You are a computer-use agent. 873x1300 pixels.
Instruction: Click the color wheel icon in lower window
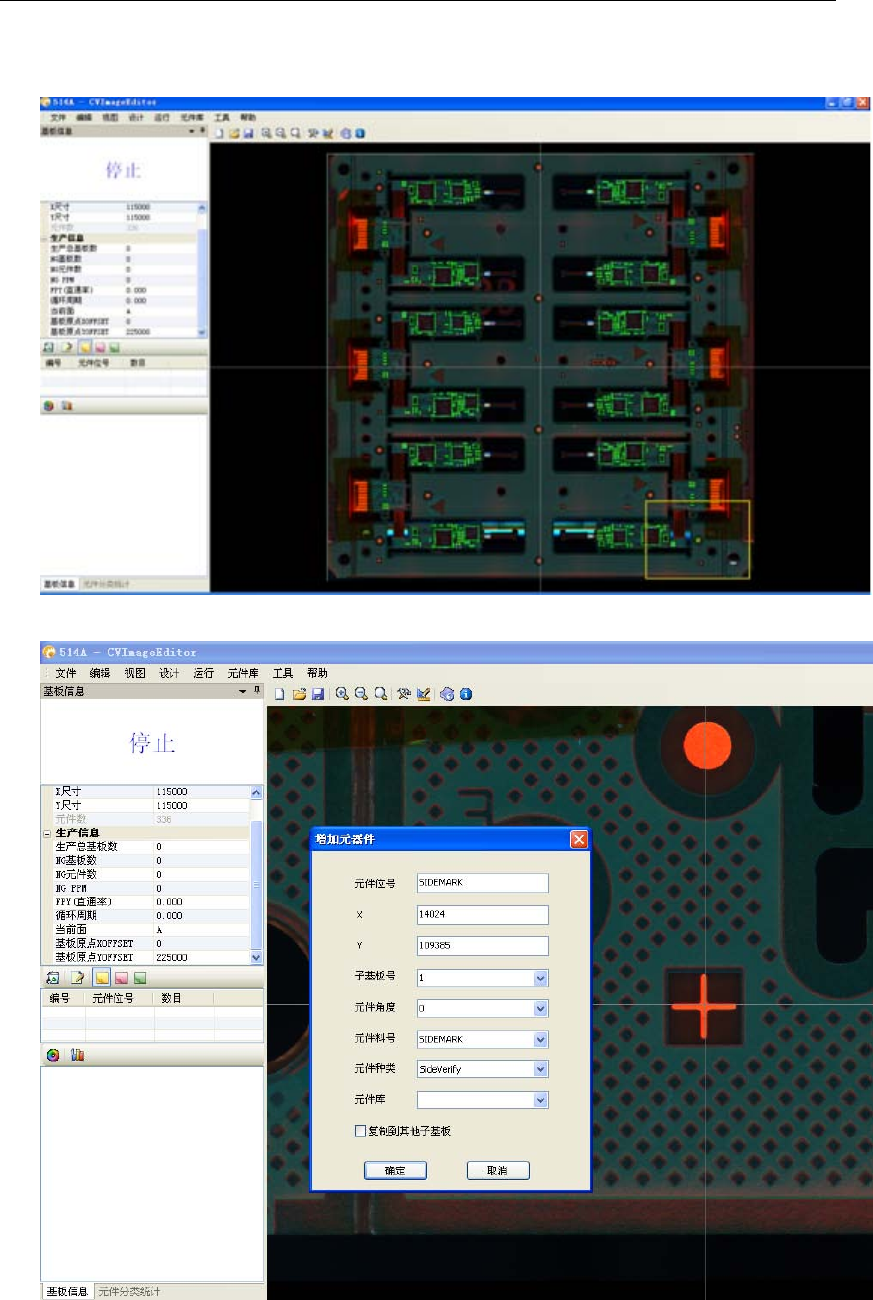(x=54, y=1055)
